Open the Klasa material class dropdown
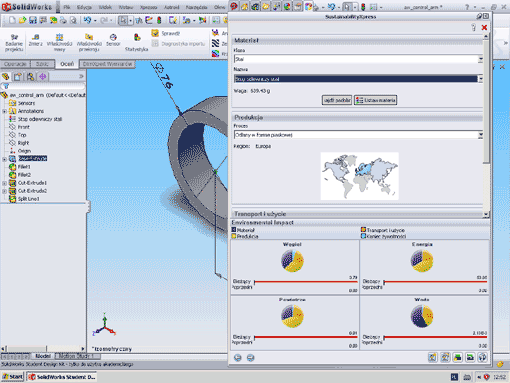The width and height of the screenshot is (510, 383). (480, 59)
